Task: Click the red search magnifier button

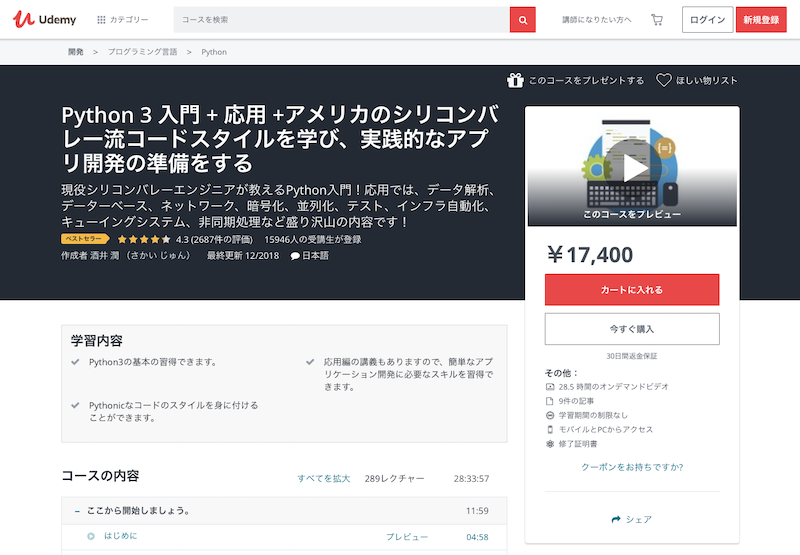Action: click(x=522, y=20)
